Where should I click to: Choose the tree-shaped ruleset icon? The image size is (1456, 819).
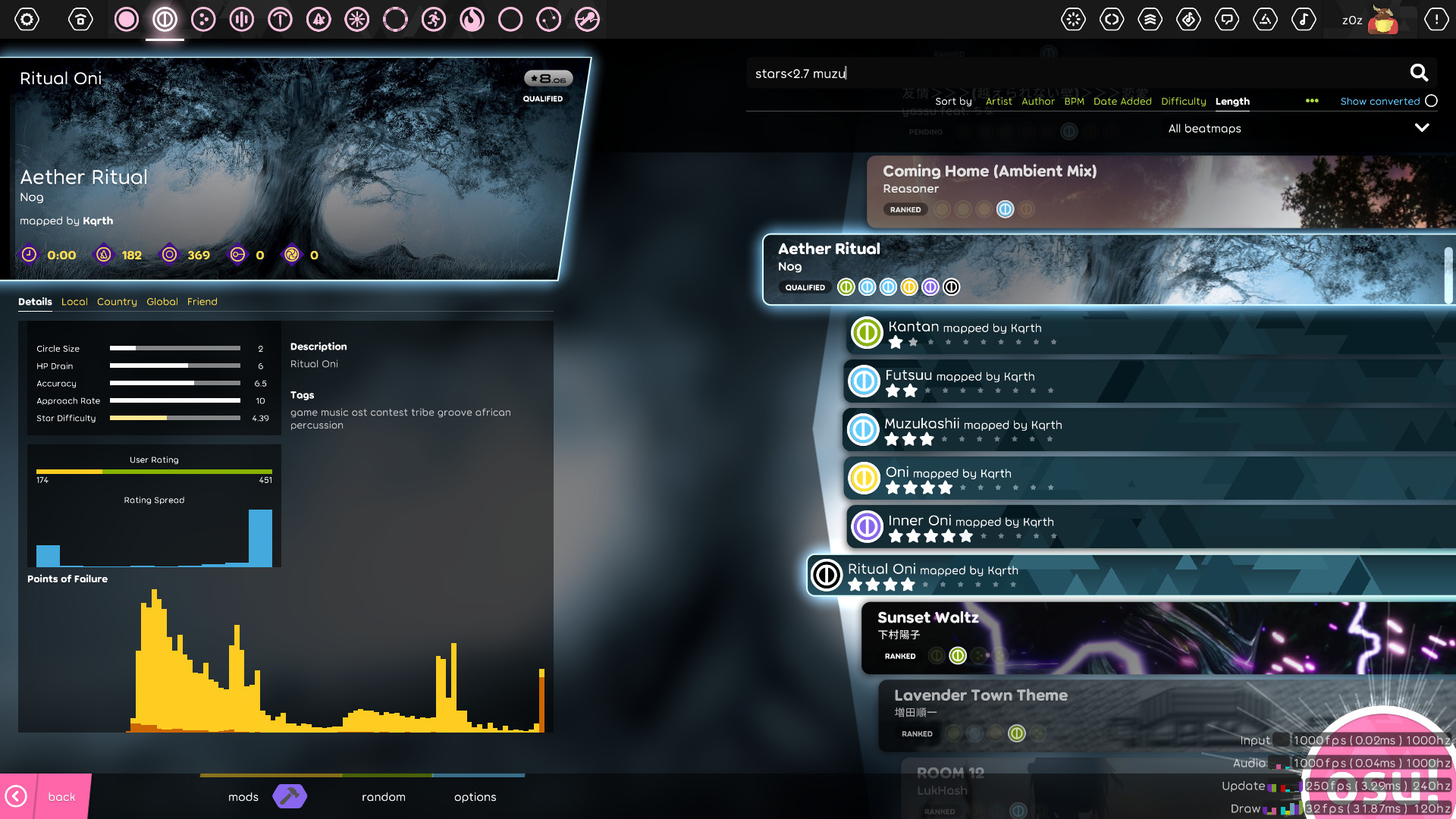[318, 19]
